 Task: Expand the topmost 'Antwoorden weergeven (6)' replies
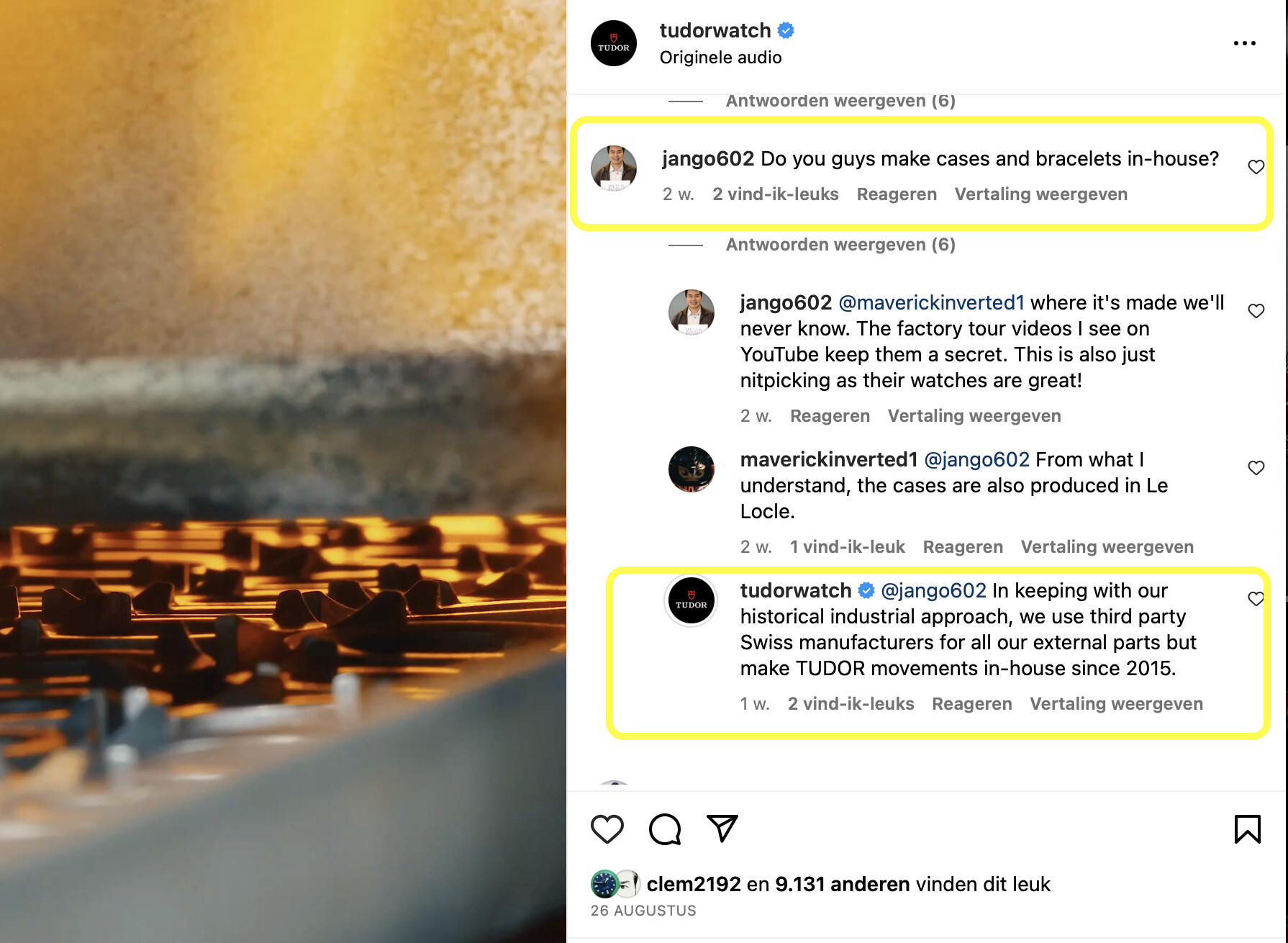point(840,101)
